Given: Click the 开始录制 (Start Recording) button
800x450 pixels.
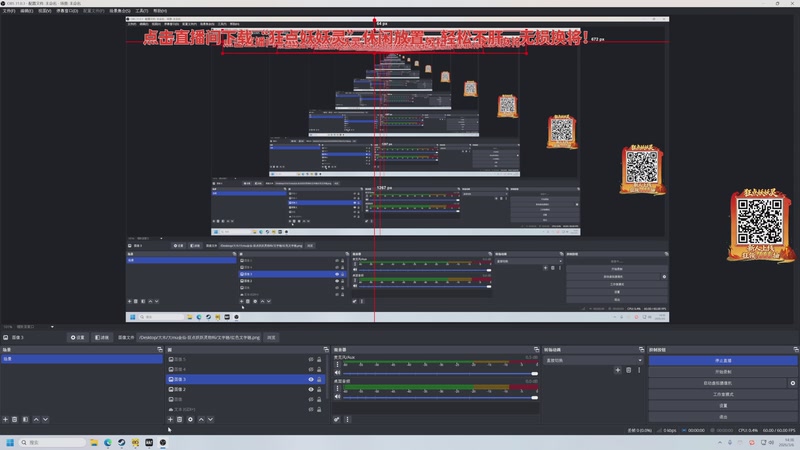Looking at the screenshot, I should [x=723, y=371].
